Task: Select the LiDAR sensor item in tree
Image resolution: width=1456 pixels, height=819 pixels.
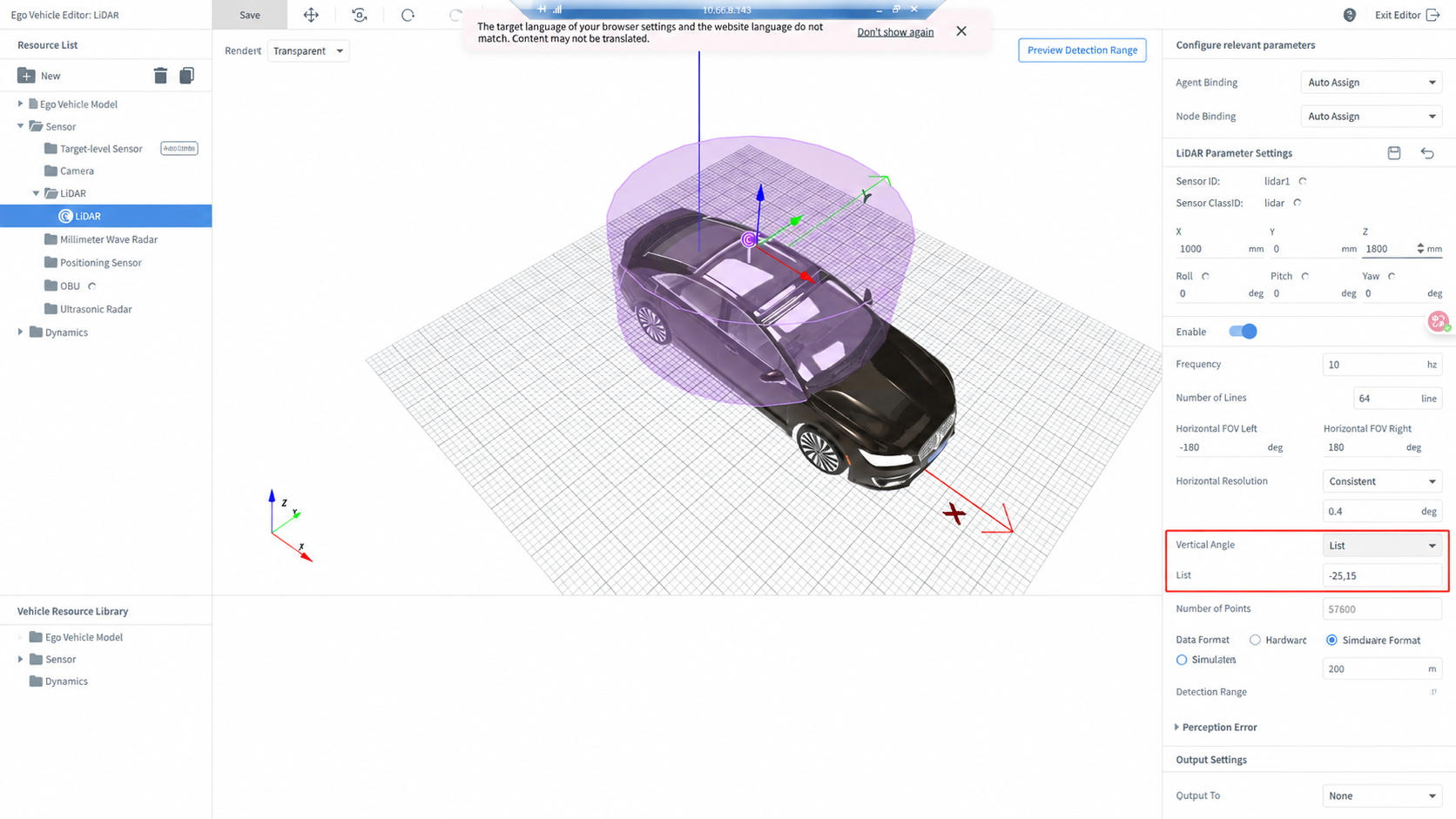Action: [105, 216]
